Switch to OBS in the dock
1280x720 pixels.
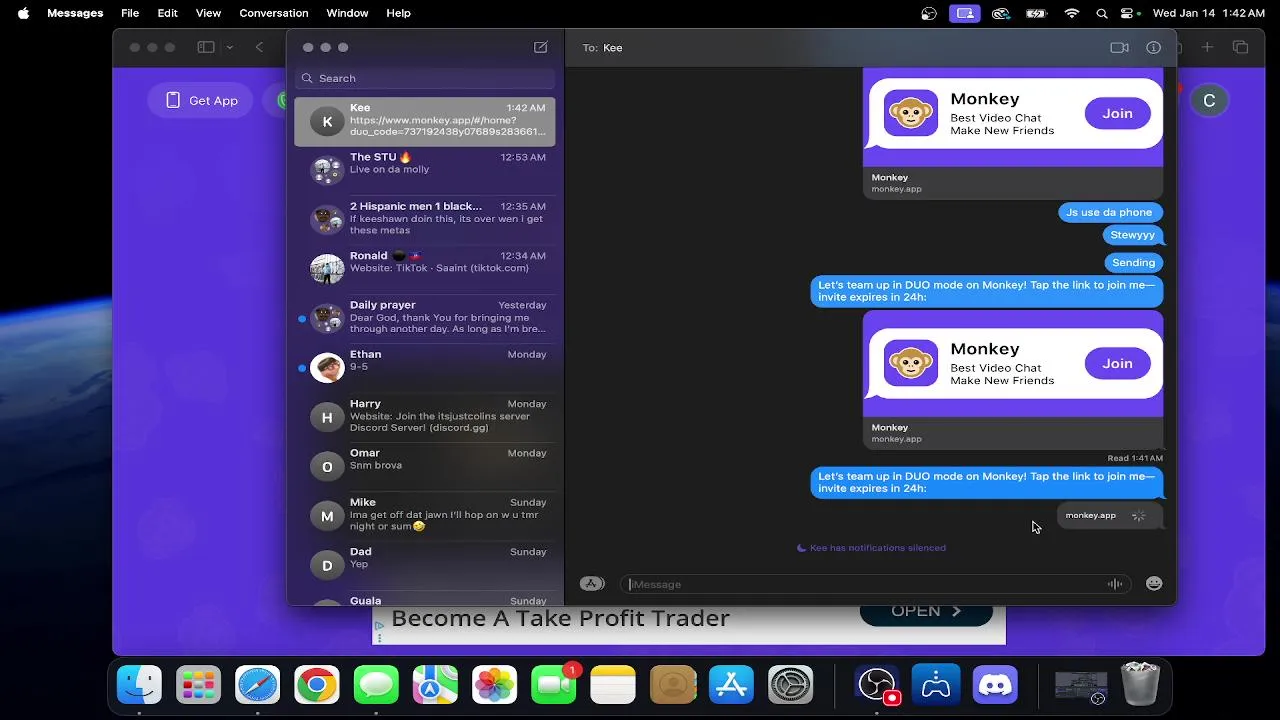[877, 685]
